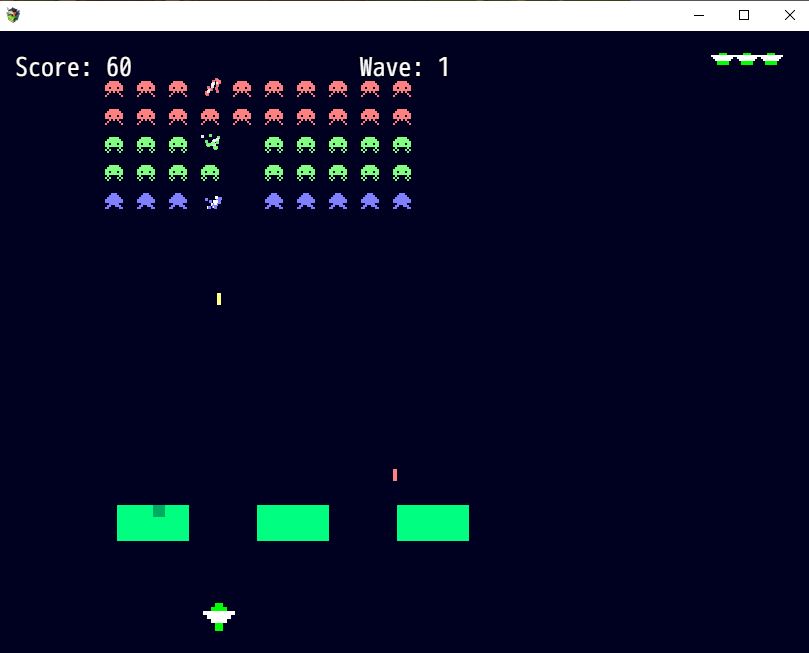Minimize the game window

coord(699,15)
